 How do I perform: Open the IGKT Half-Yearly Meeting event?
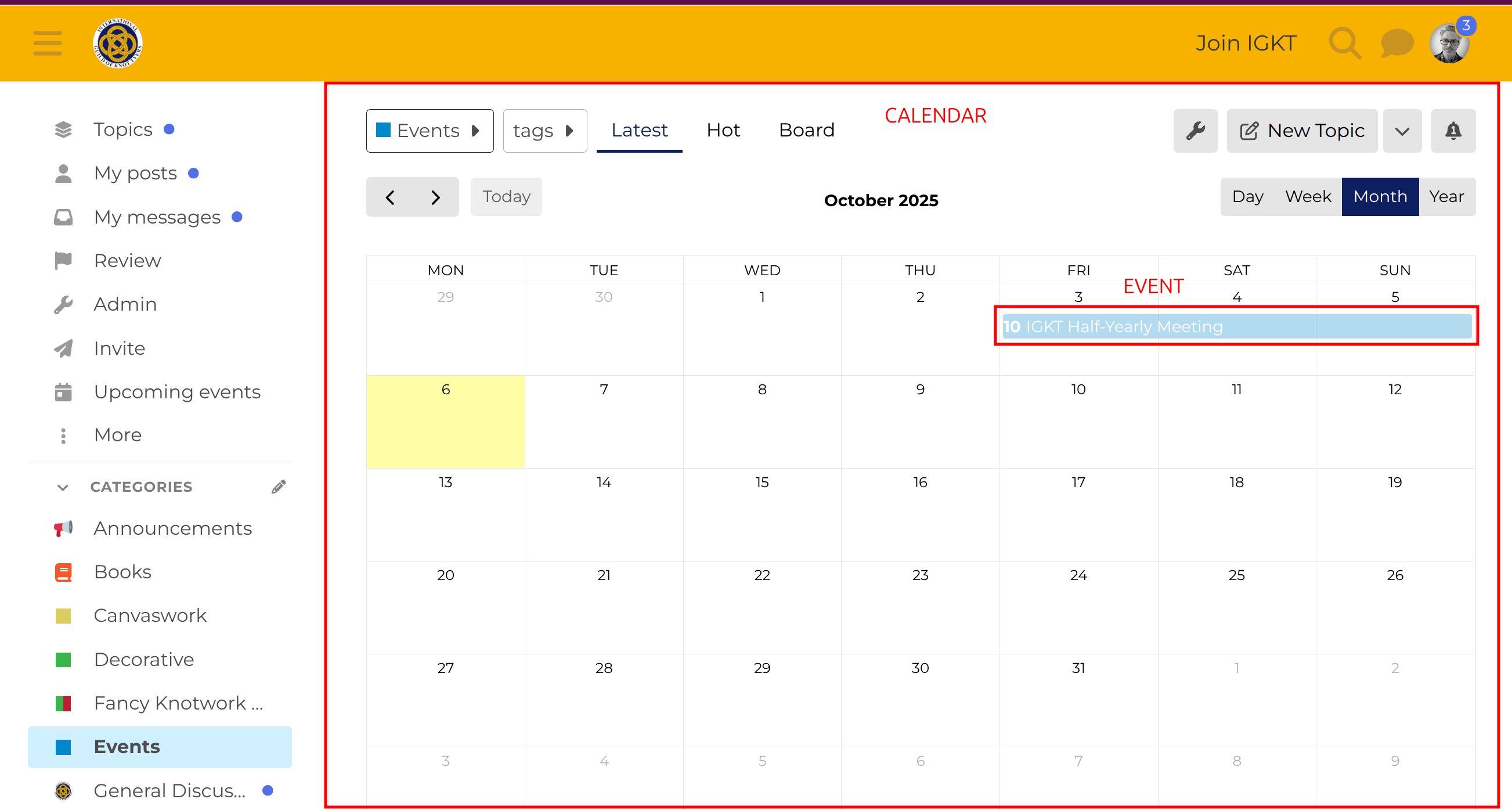click(1124, 326)
